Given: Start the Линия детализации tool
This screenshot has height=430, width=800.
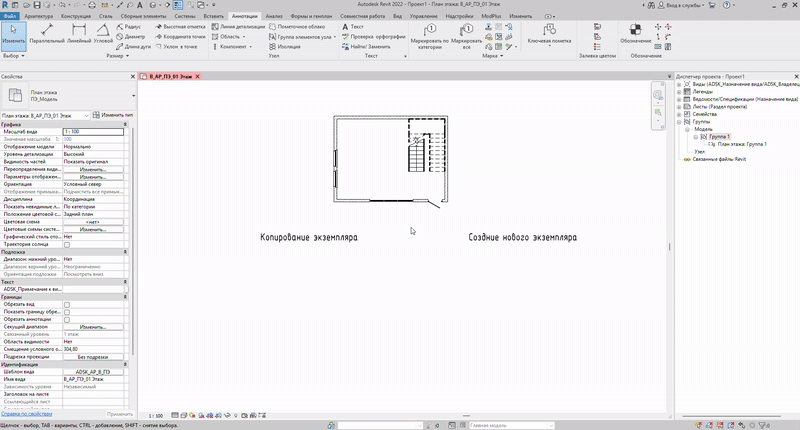Looking at the screenshot, I should 238,27.
